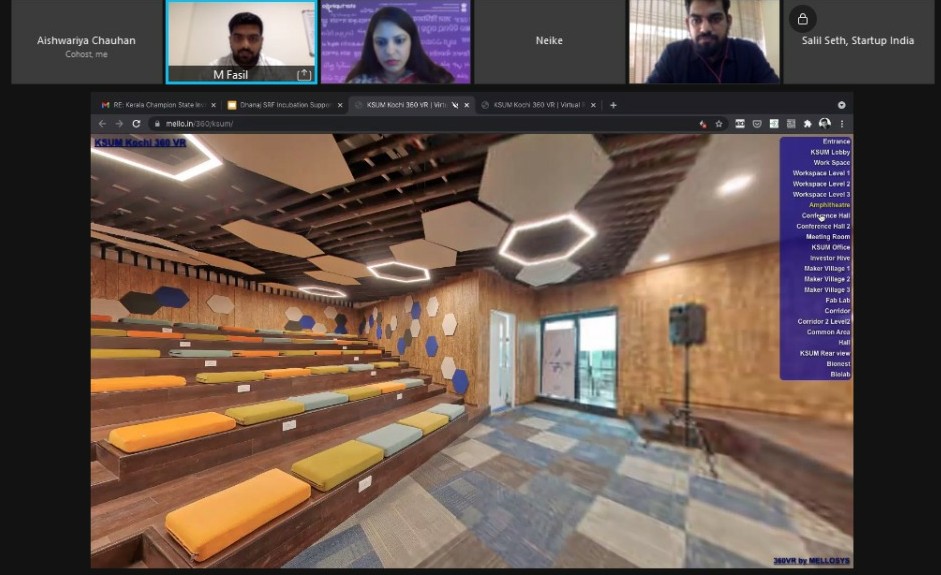
Task: Click the first extension icon after the star
Action: click(740, 124)
